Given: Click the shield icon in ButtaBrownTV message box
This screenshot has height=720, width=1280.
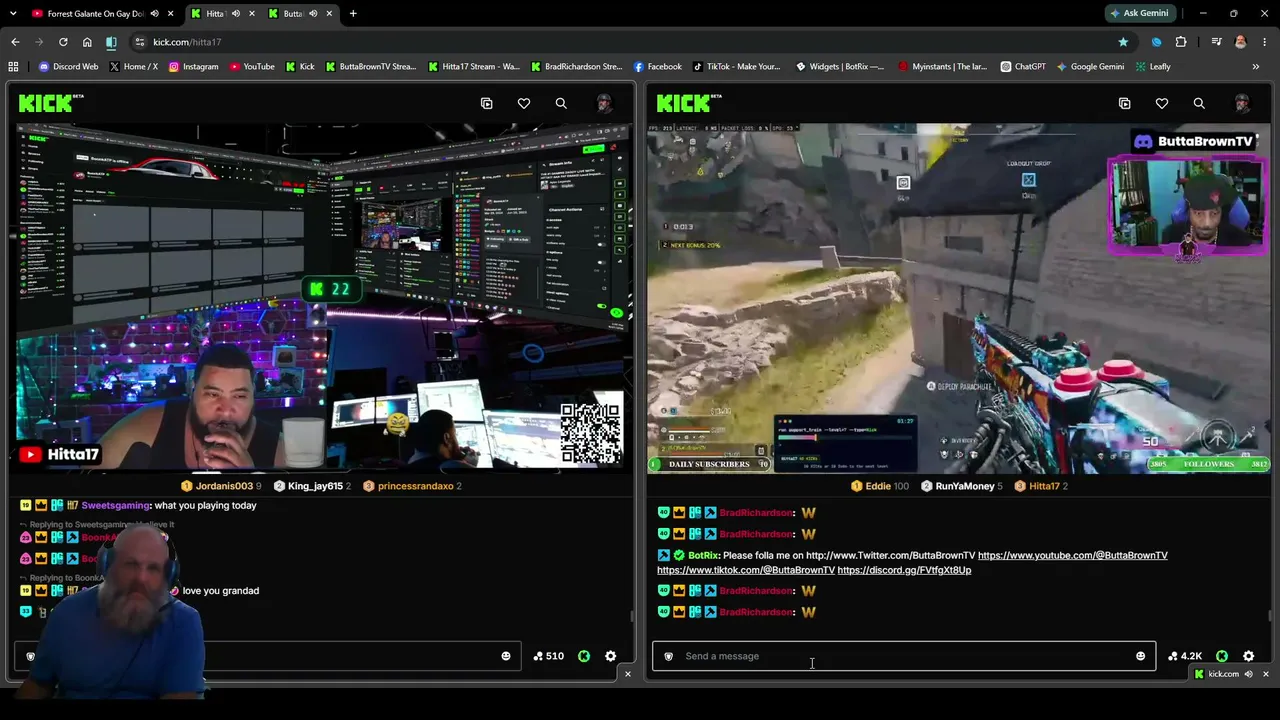Looking at the screenshot, I should [669, 656].
